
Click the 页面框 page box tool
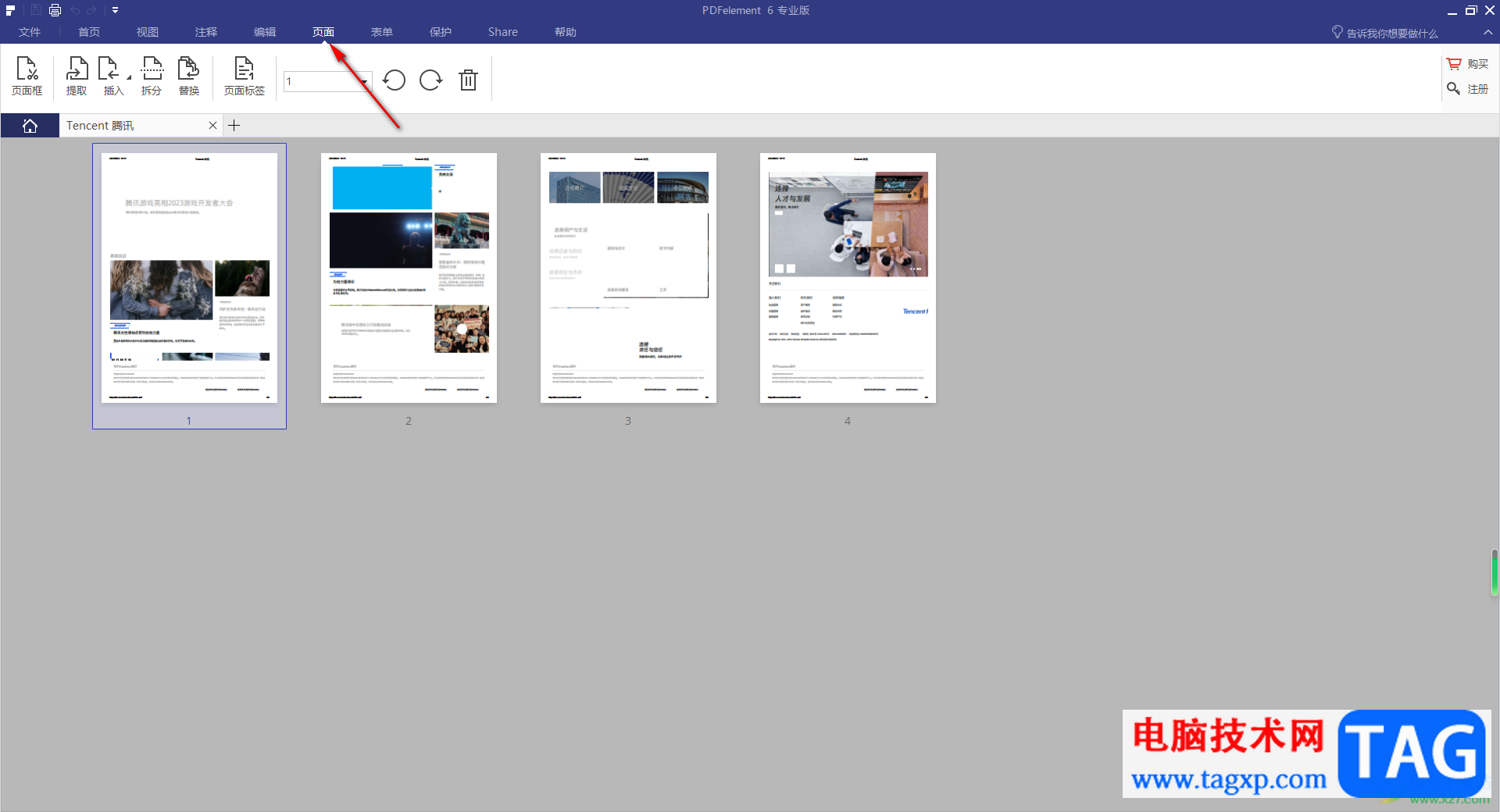coord(27,77)
